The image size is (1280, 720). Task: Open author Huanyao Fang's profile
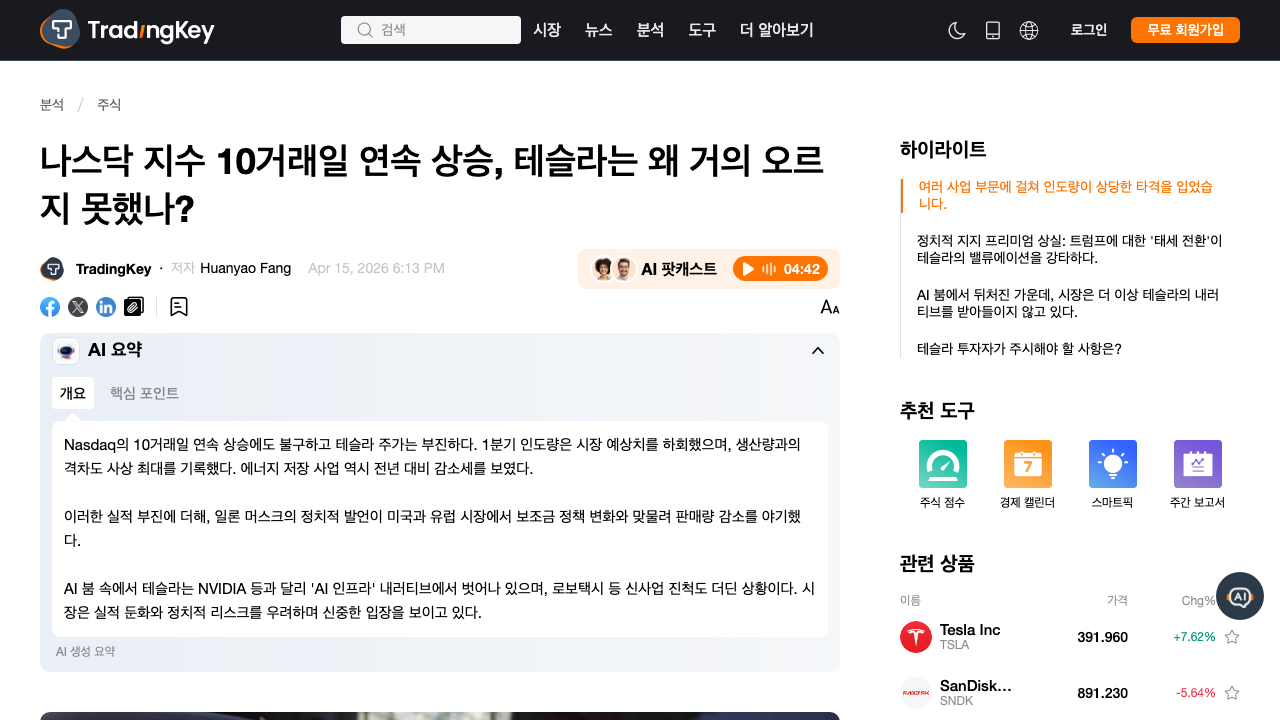[246, 268]
